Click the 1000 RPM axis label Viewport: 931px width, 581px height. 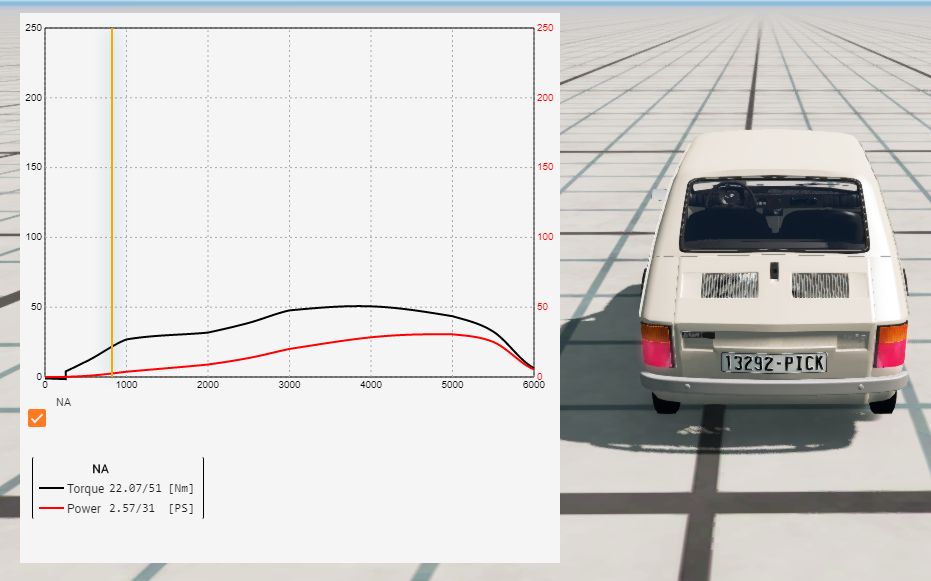126,385
